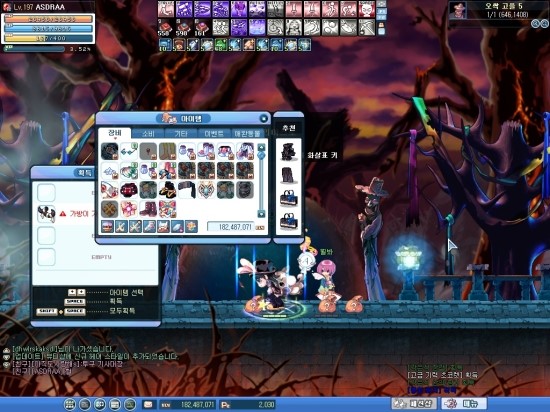The height and width of the screenshot is (412, 550).
Task: Click the points display showing 2,030
Action: tap(248, 405)
